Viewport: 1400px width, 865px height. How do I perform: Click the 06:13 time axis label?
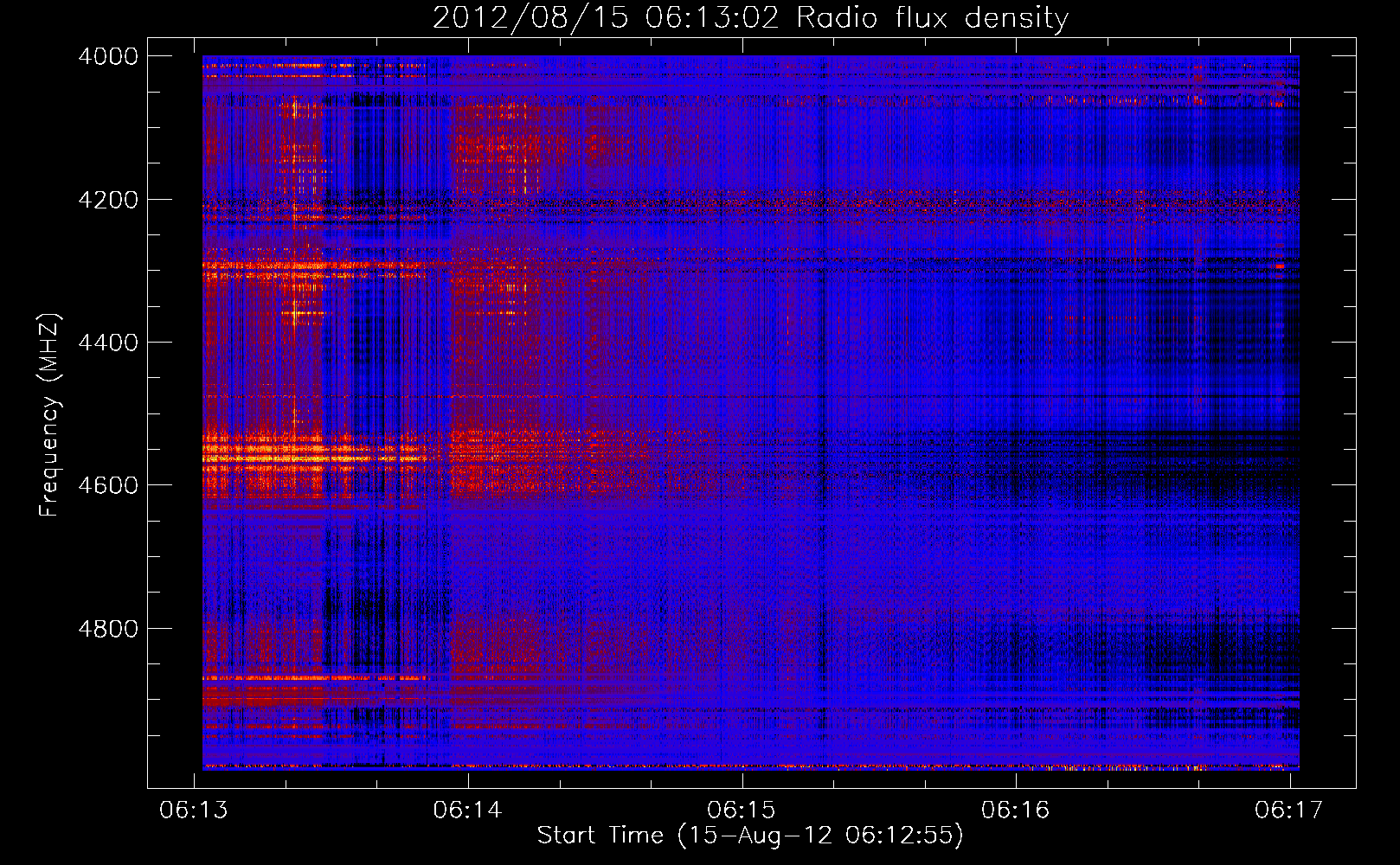tap(194, 810)
